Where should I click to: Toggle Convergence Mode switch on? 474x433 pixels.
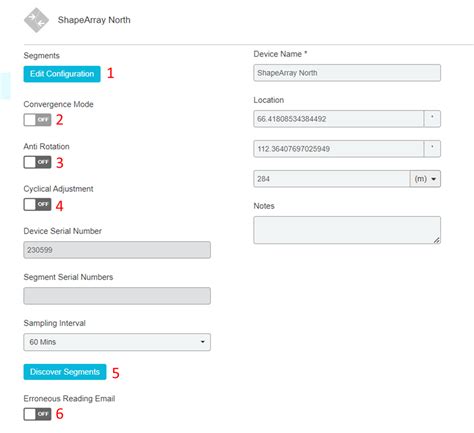point(37,120)
